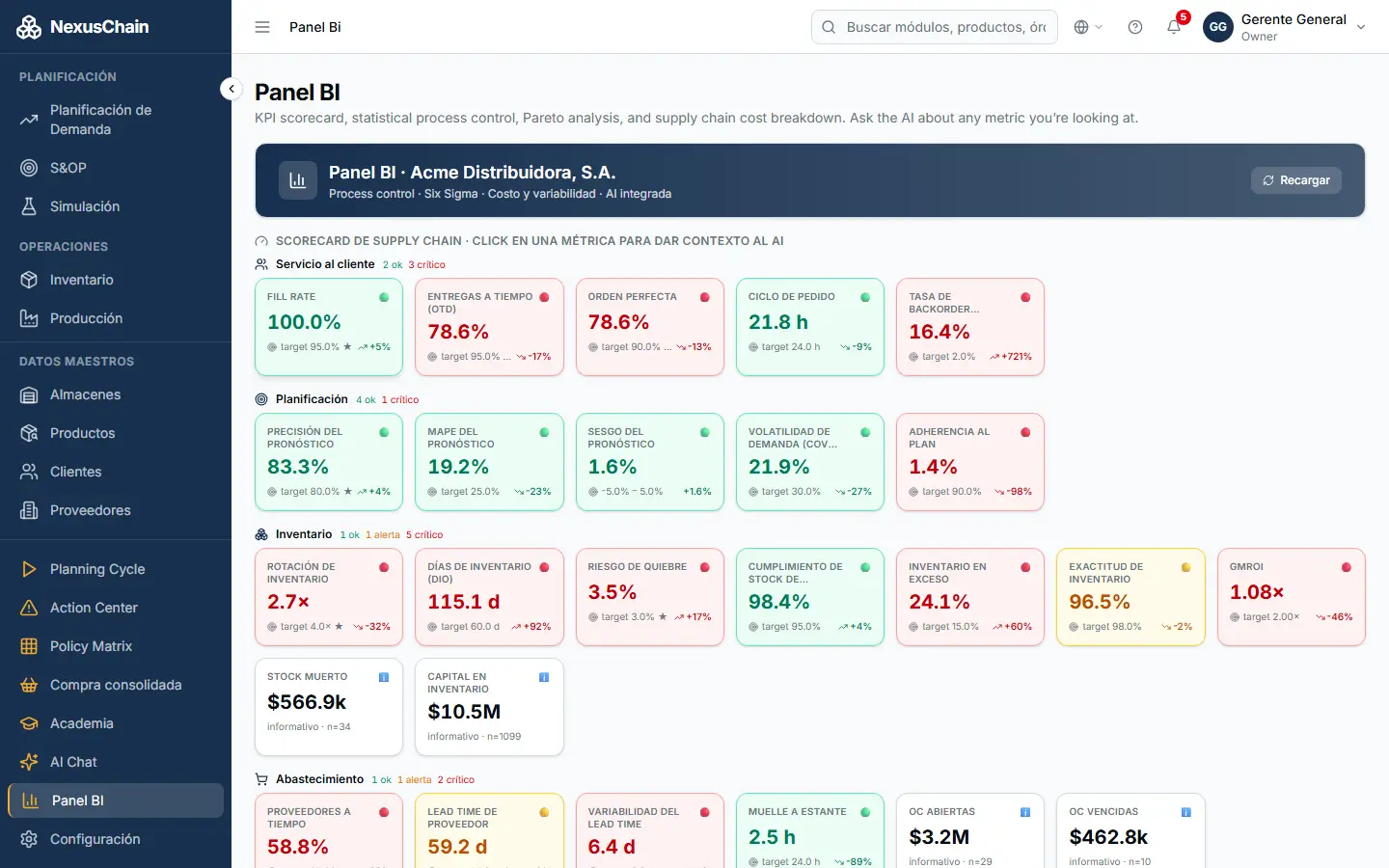
Task: Click the help question mark icon
Action: [1135, 27]
